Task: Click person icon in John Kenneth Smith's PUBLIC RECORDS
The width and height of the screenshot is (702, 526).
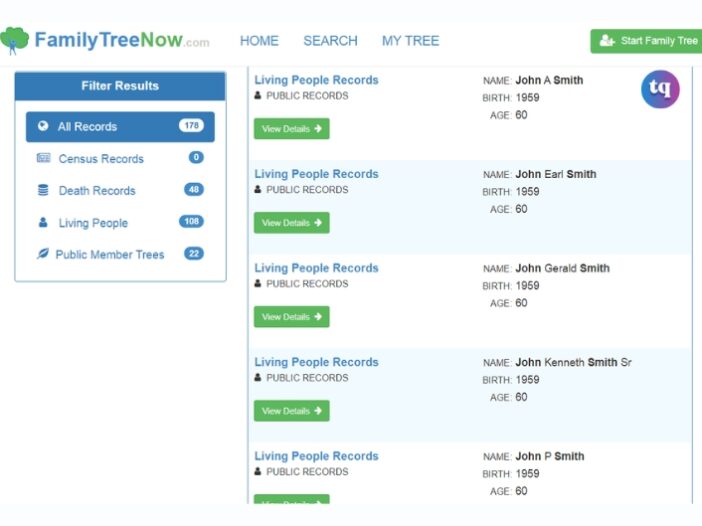Action: (x=258, y=377)
